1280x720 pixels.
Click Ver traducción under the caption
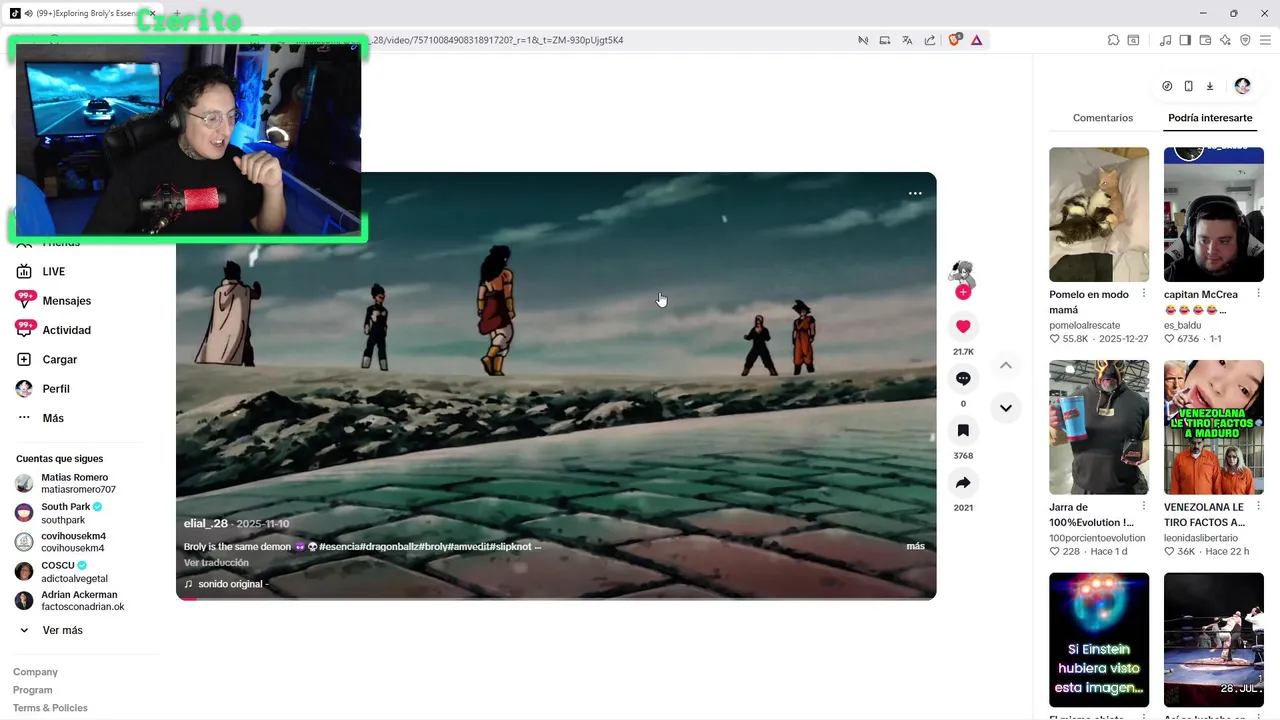(216, 563)
